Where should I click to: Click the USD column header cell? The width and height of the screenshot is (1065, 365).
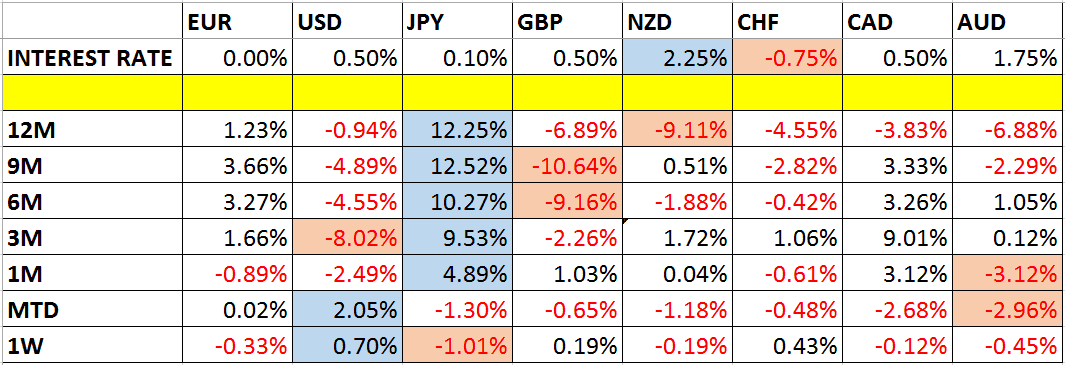tap(348, 22)
